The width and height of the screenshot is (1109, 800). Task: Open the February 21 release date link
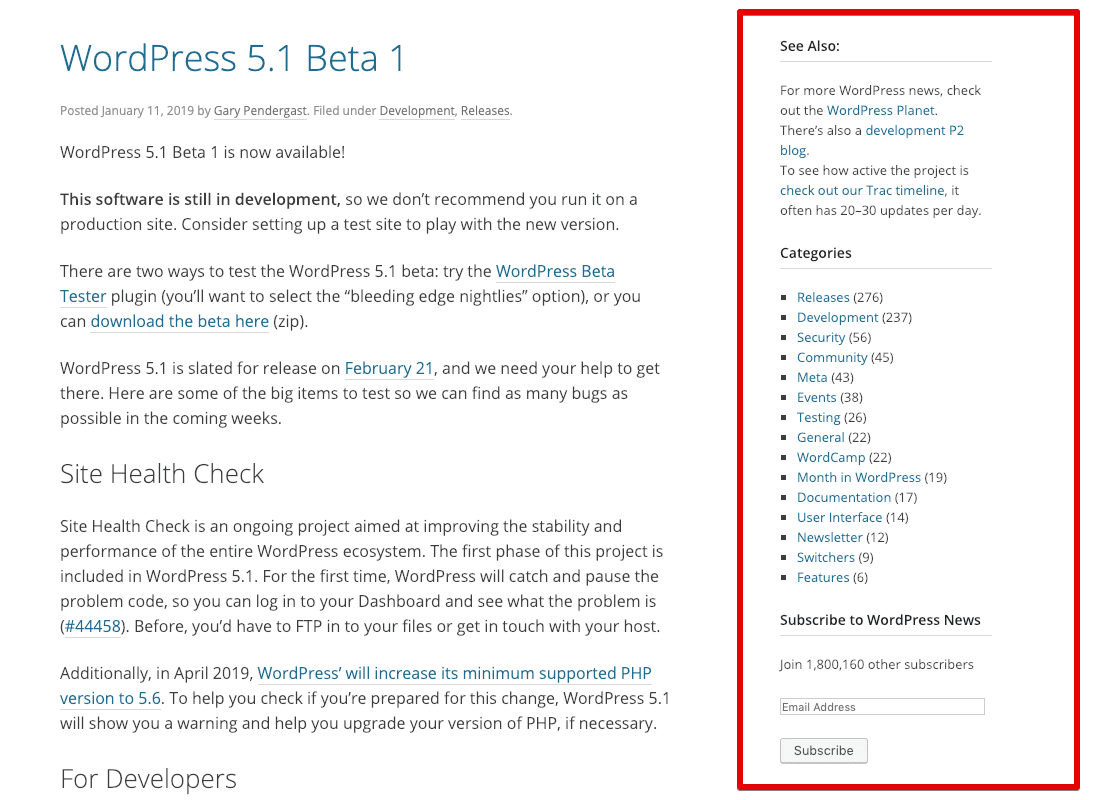point(389,368)
